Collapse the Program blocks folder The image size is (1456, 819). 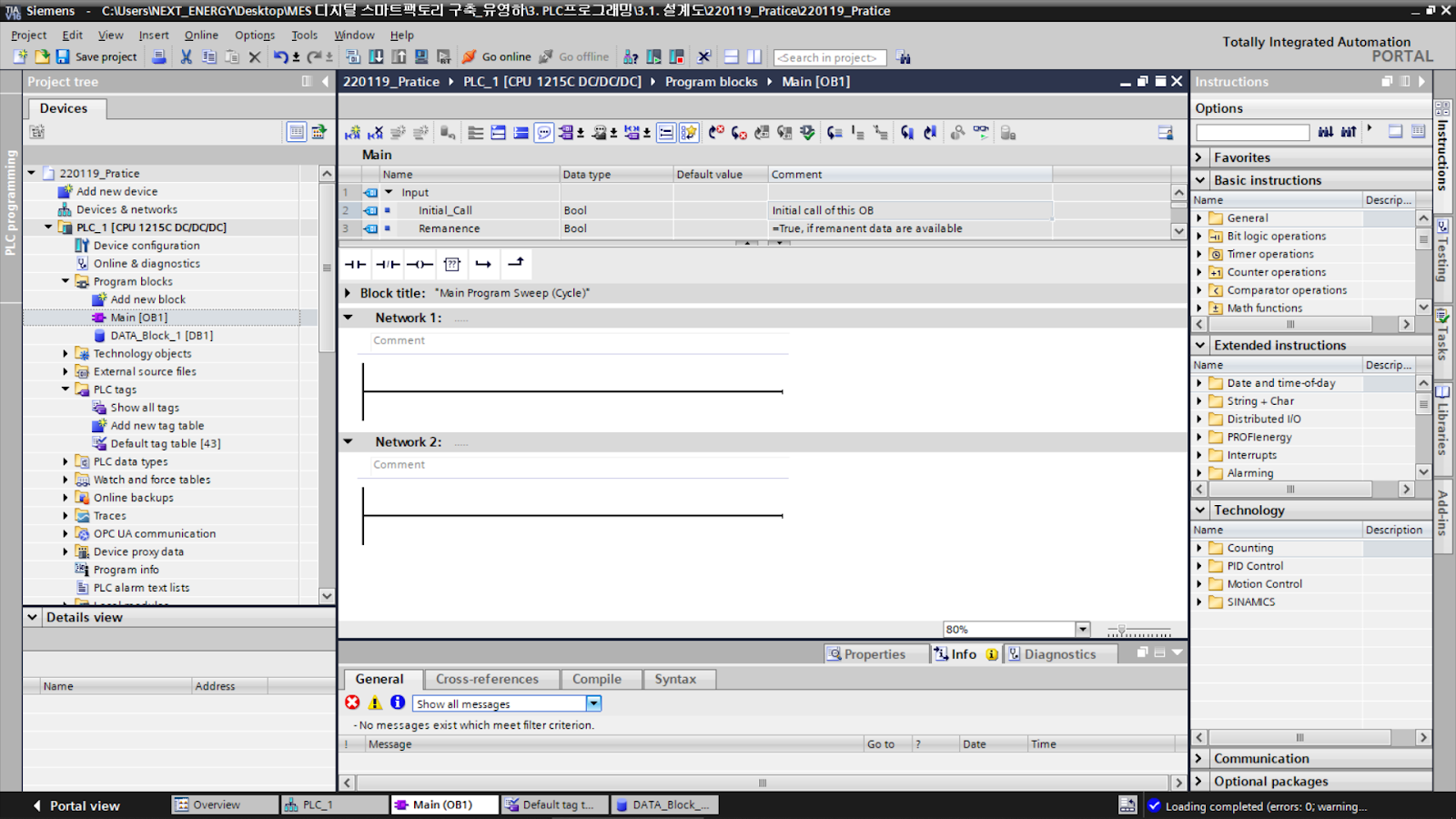(66, 281)
